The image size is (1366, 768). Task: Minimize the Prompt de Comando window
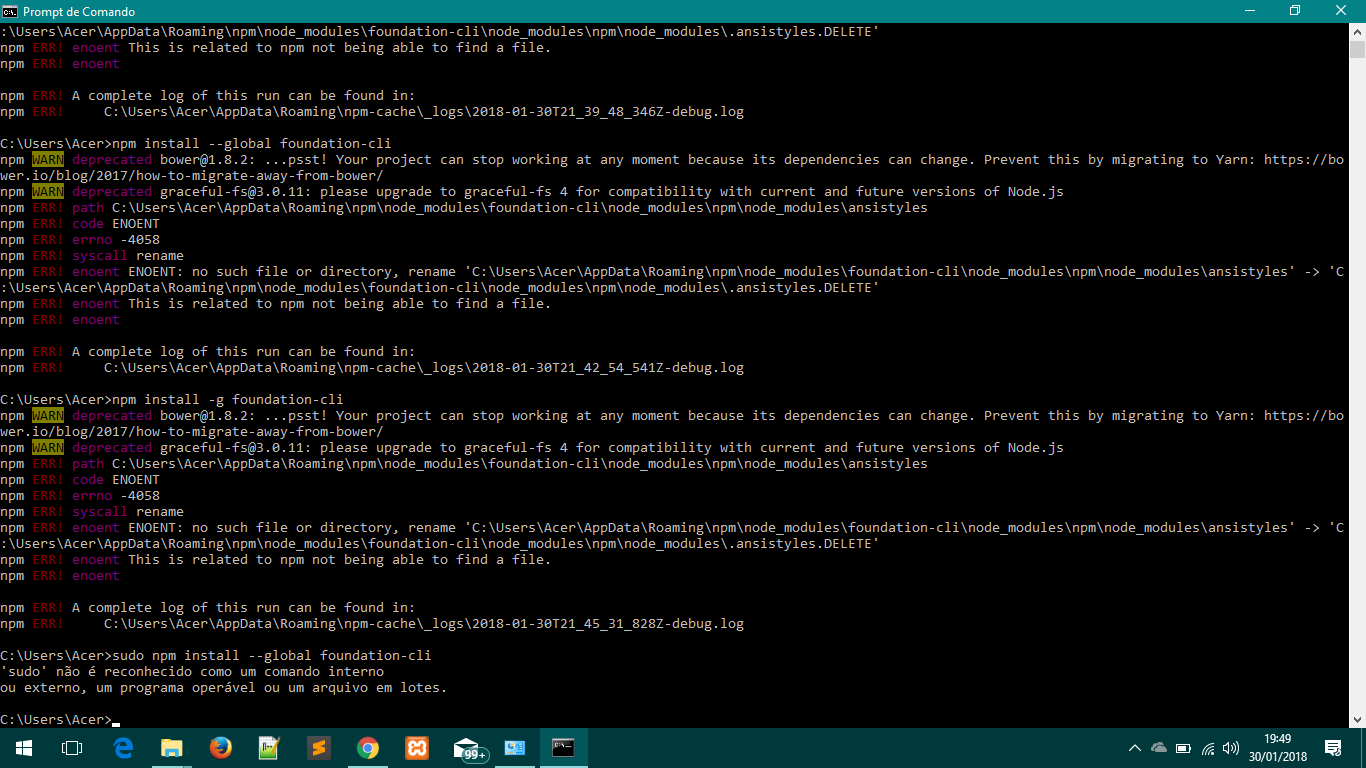1249,11
